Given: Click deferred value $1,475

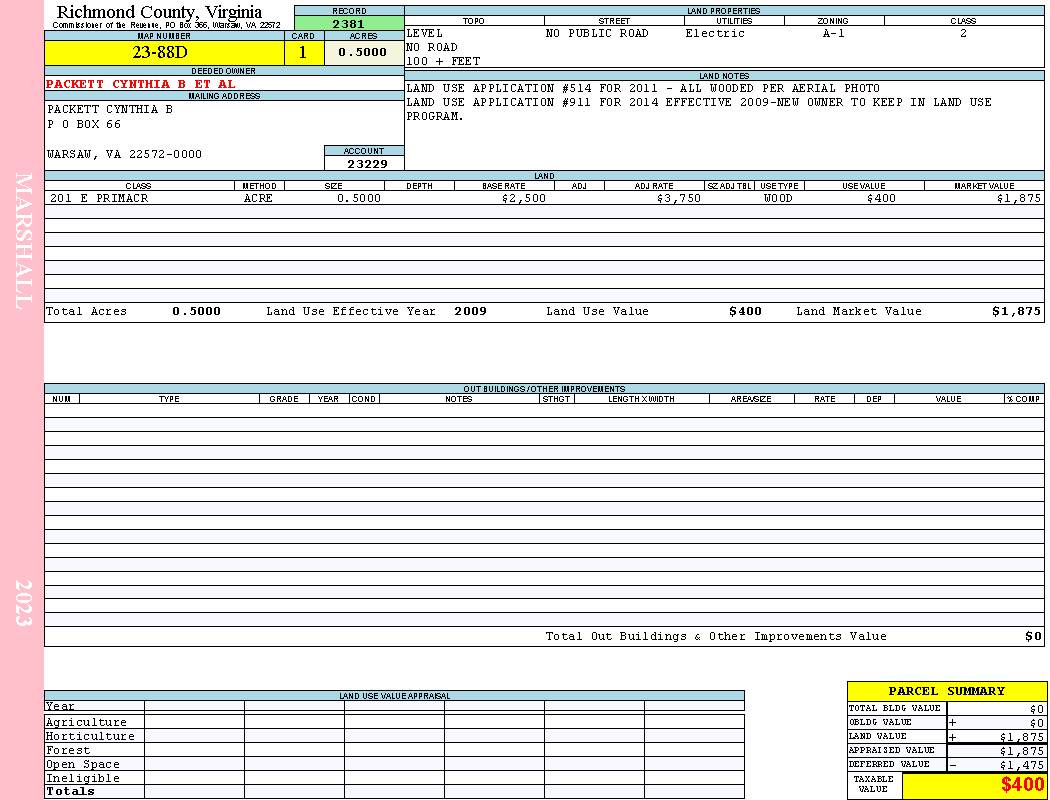Looking at the screenshot, I should (x=1022, y=765).
